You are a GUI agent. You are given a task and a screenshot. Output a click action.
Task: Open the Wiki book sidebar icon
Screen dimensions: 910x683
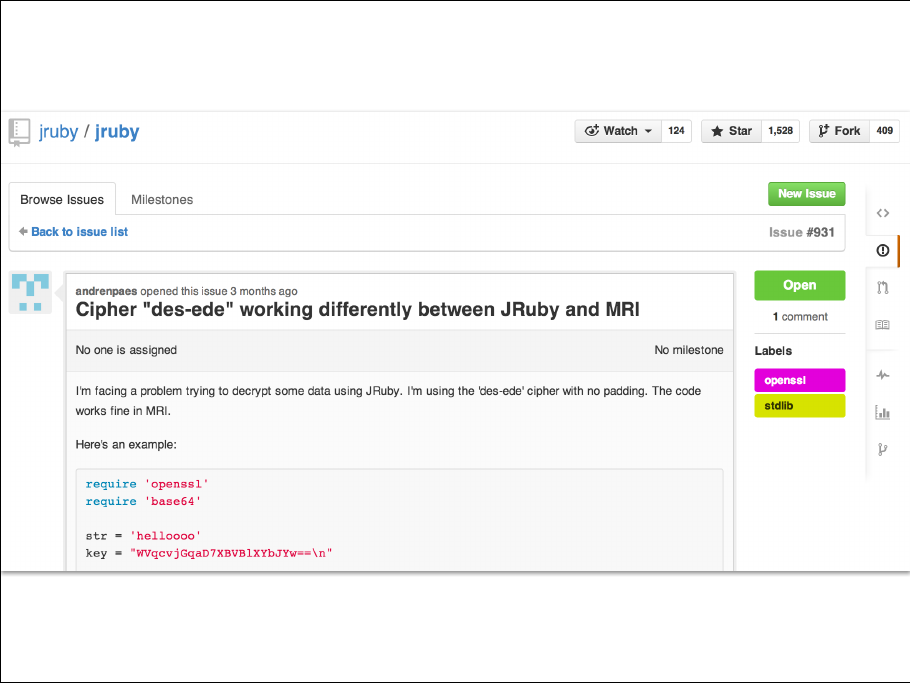[882, 325]
